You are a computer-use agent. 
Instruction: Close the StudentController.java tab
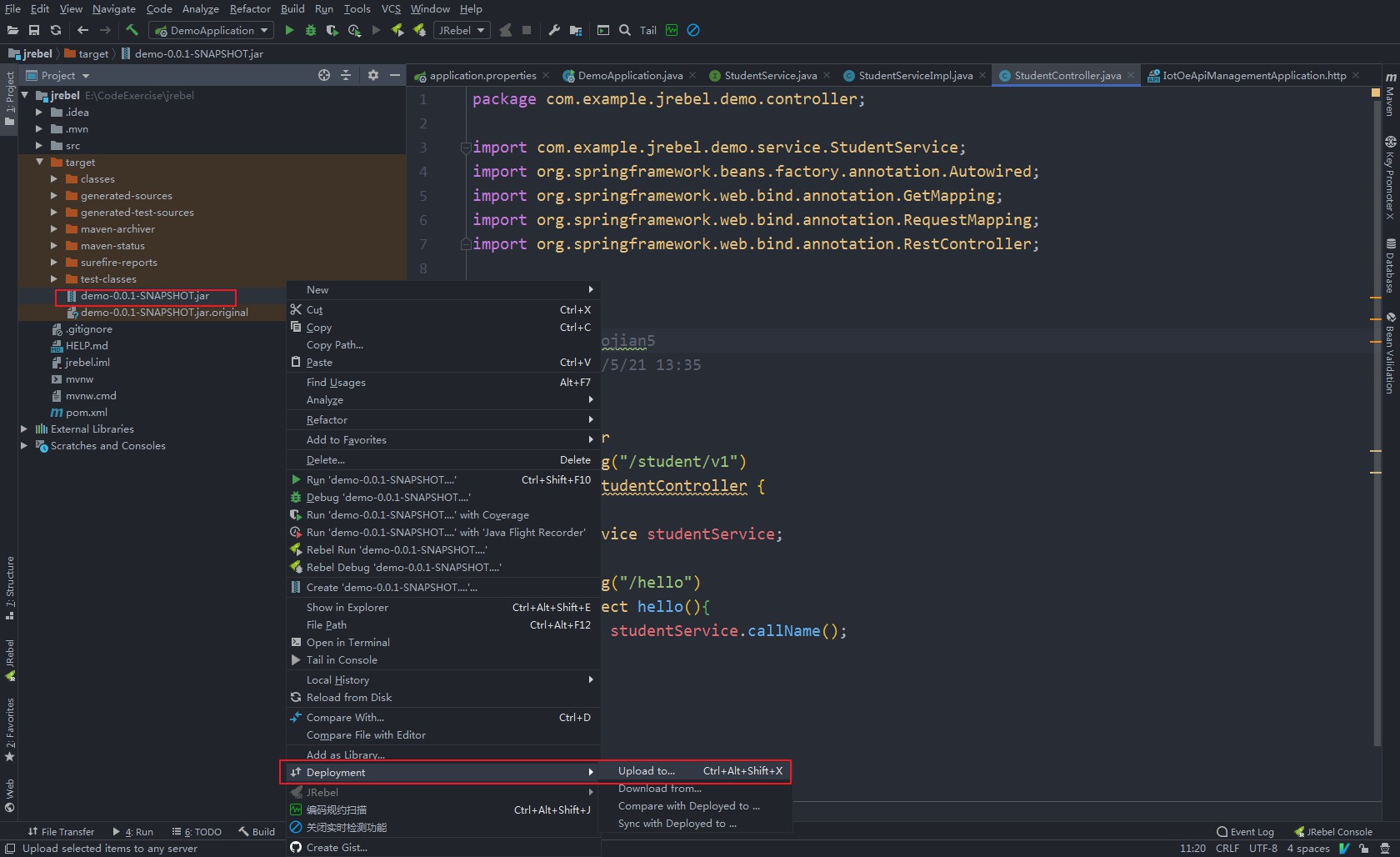(1131, 75)
